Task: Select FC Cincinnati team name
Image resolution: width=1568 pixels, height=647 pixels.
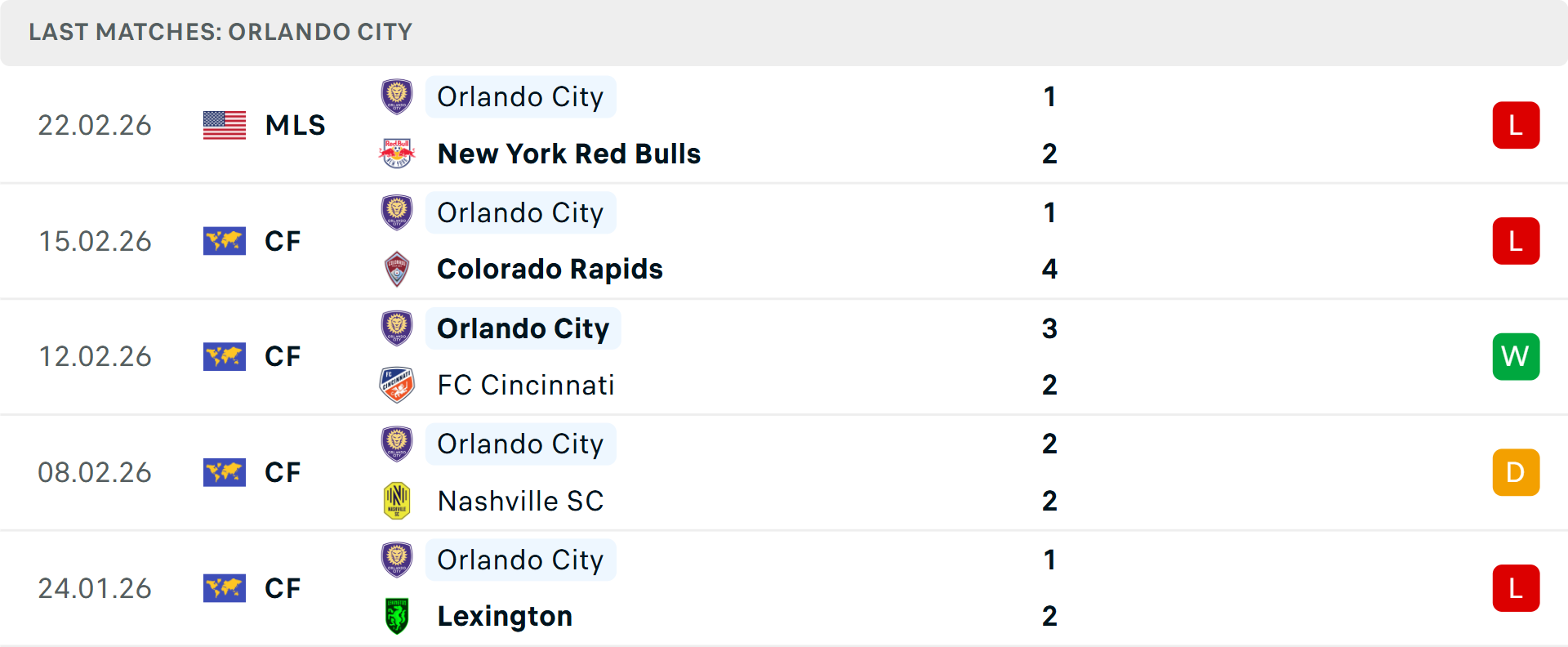Action: click(526, 385)
